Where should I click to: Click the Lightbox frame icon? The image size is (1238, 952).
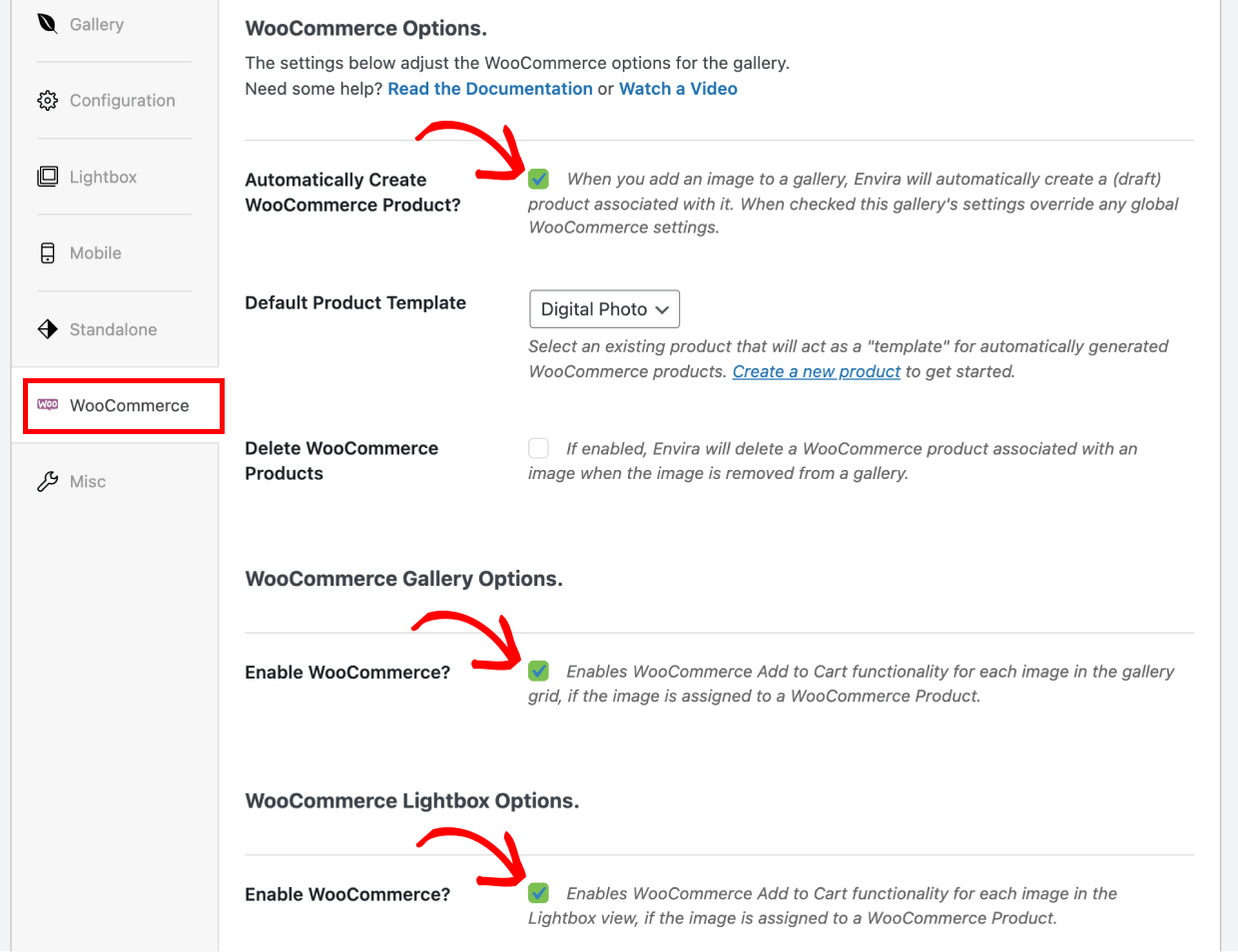point(47,177)
